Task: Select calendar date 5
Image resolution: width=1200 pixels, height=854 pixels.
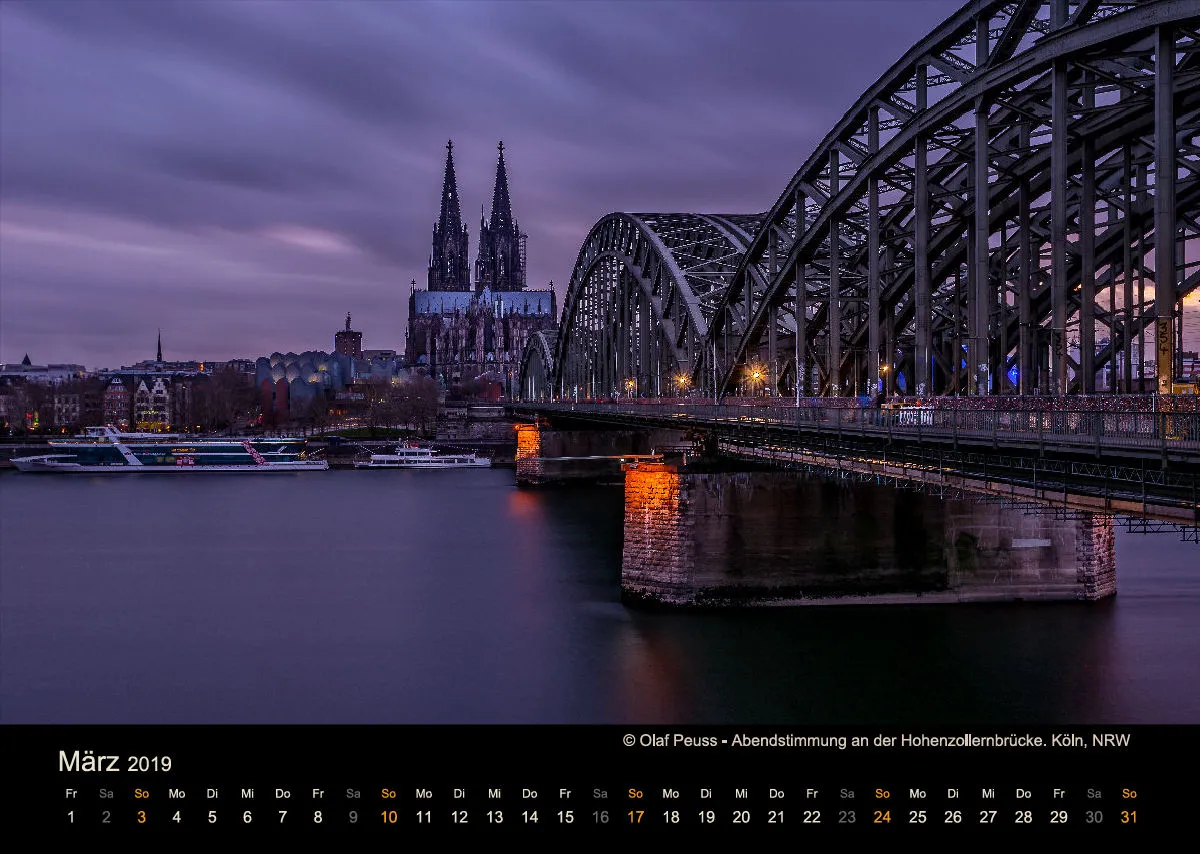Action: 212,817
